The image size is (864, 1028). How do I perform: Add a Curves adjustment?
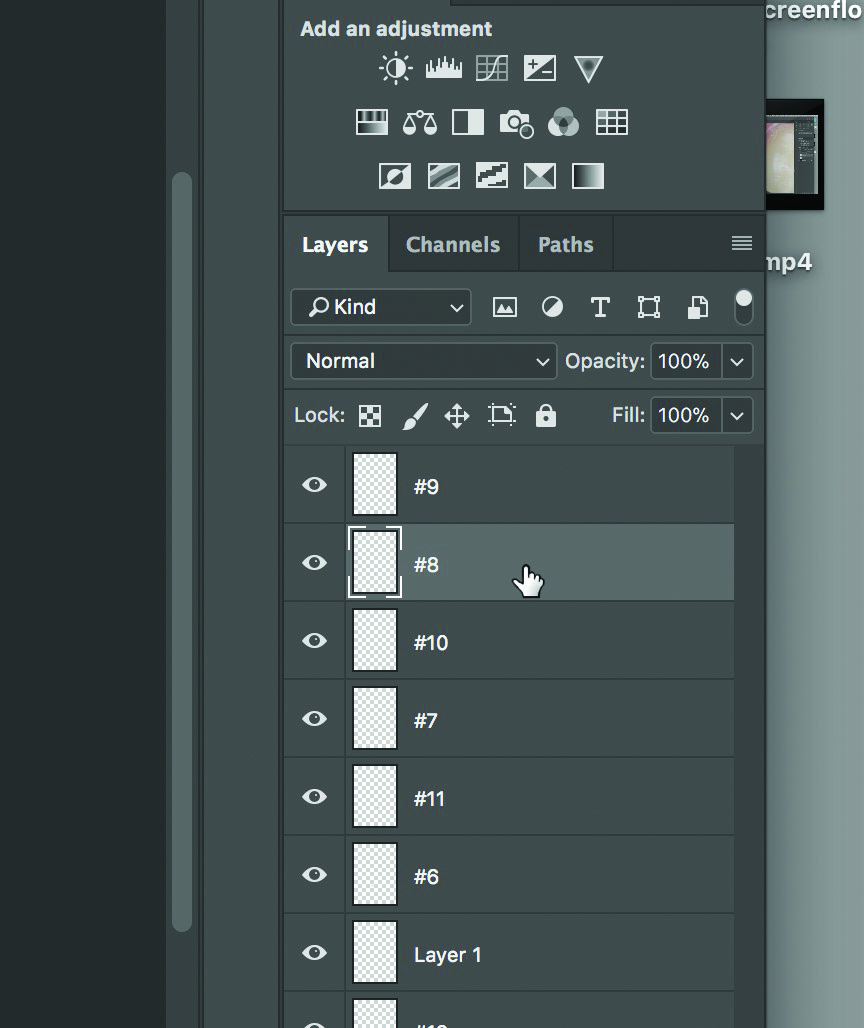click(492, 68)
